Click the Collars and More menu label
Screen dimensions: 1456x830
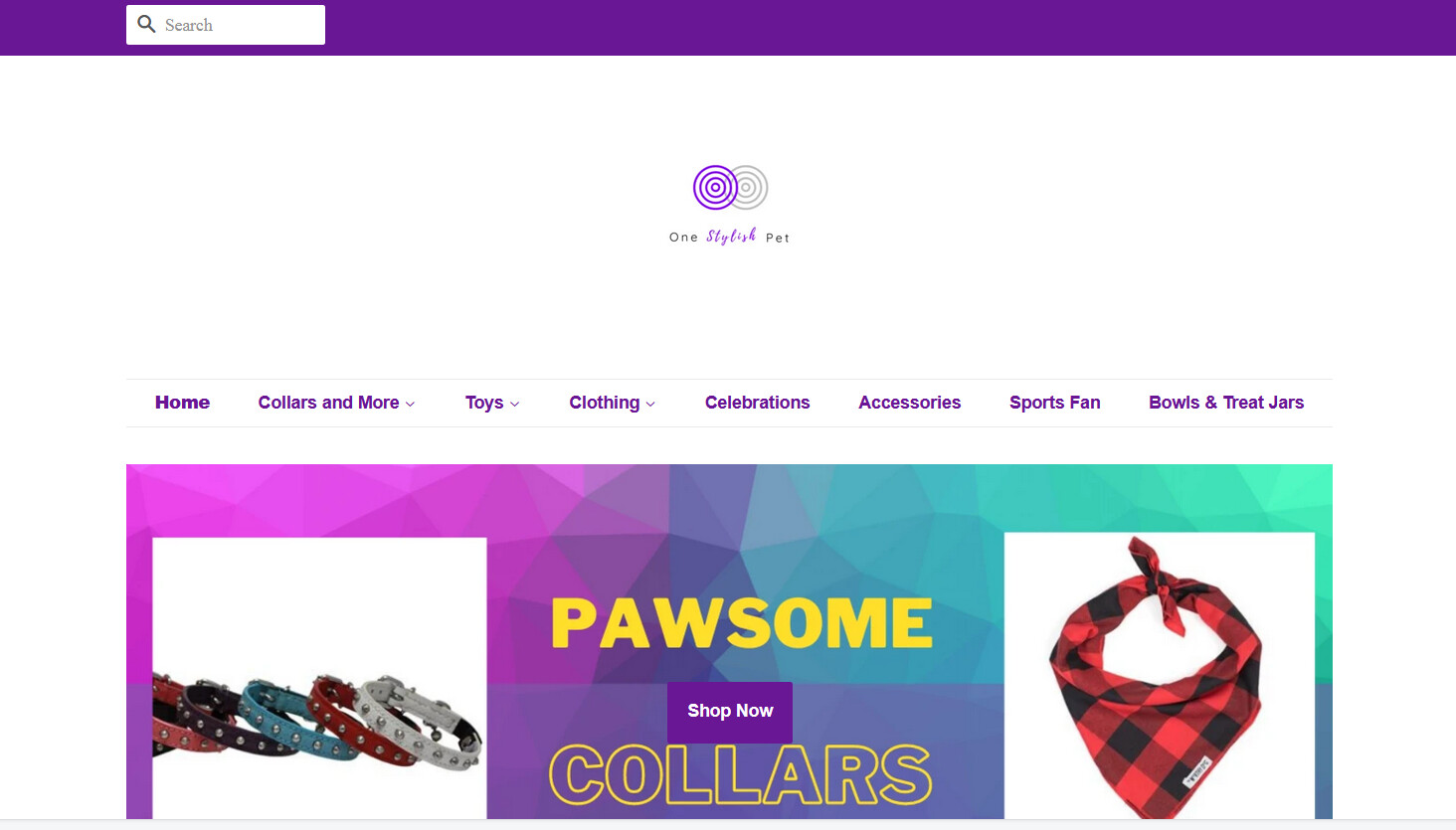[x=328, y=403]
